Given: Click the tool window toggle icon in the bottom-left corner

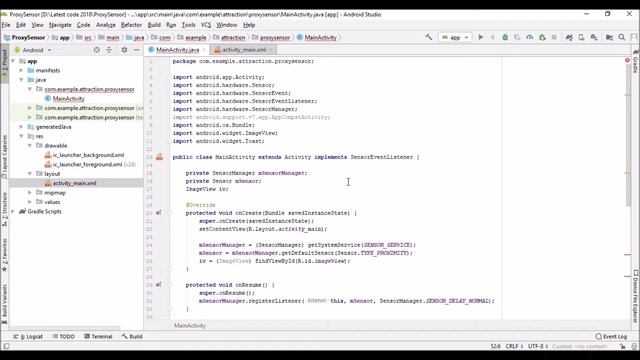Looking at the screenshot, I should point(6,347).
